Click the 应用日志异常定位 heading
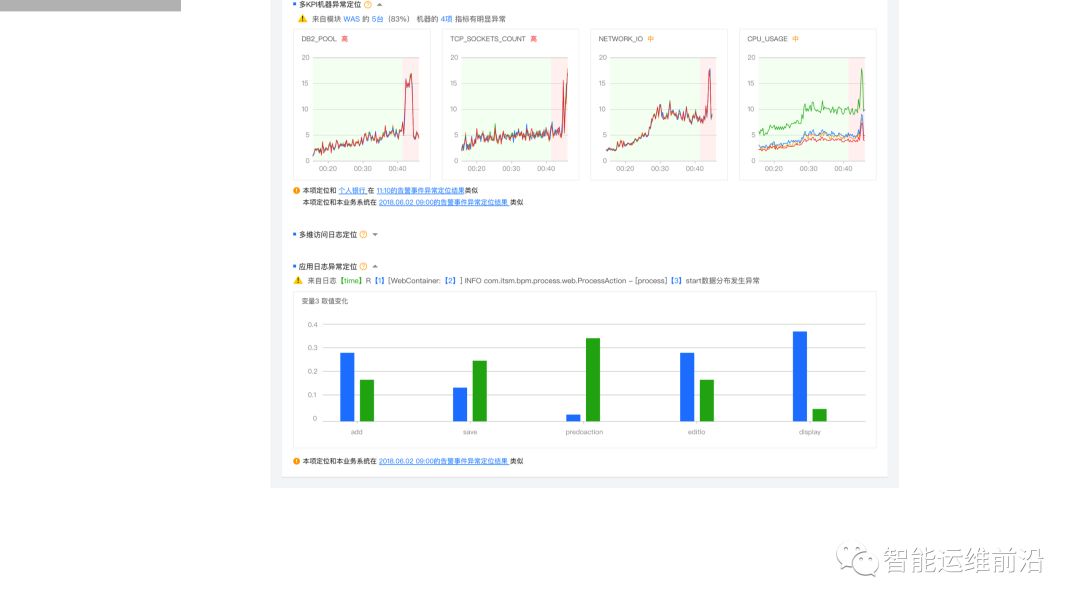1080x608 pixels. 328,266
